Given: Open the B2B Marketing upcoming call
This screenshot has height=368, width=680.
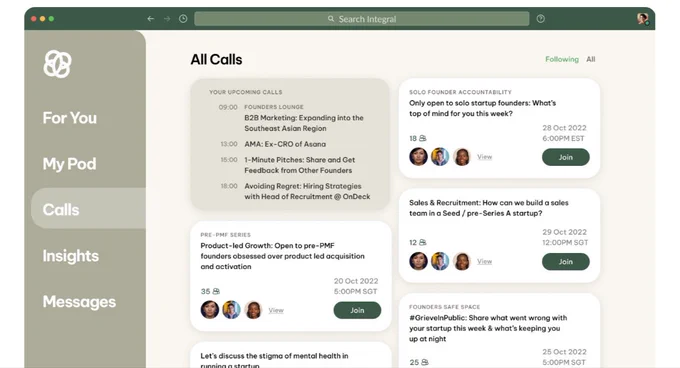Looking at the screenshot, I should pos(304,123).
